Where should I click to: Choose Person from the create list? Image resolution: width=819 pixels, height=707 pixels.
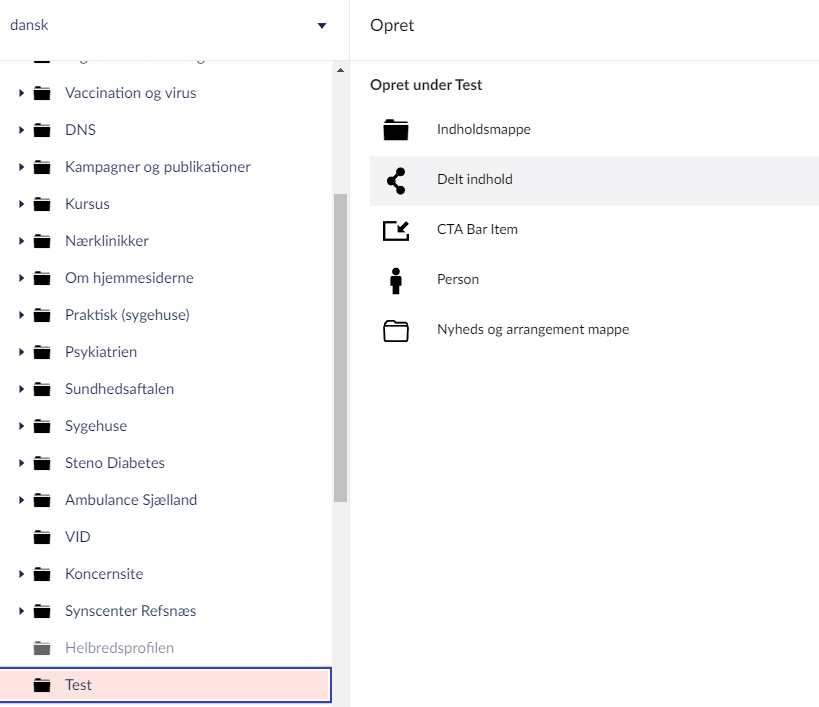click(458, 280)
